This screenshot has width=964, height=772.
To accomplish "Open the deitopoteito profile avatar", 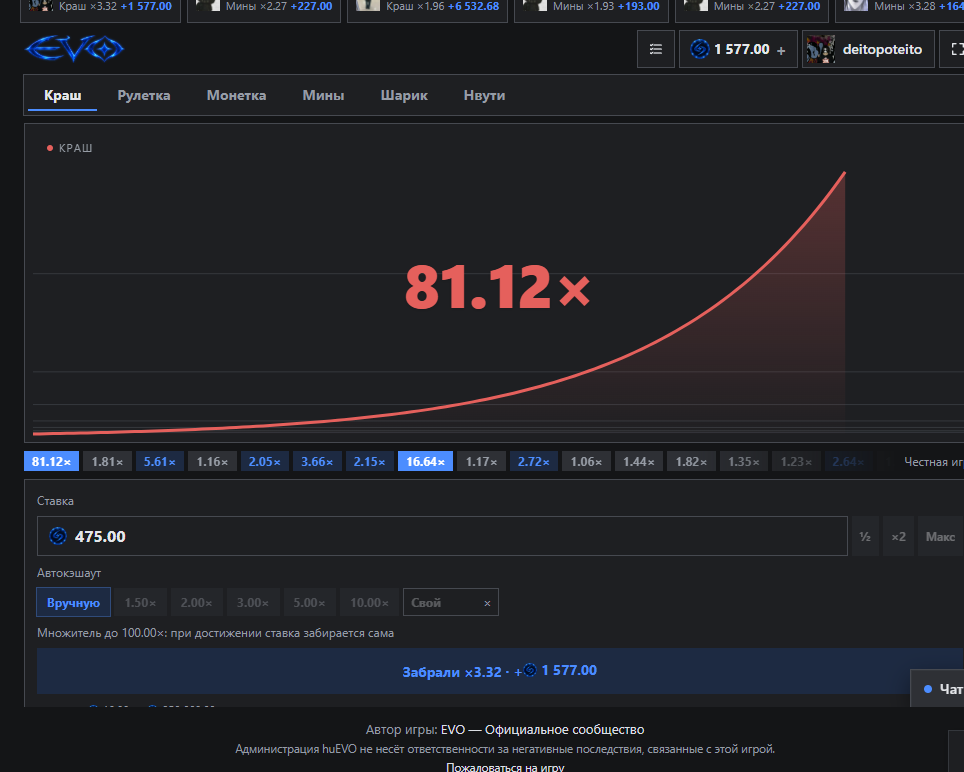I will point(821,49).
